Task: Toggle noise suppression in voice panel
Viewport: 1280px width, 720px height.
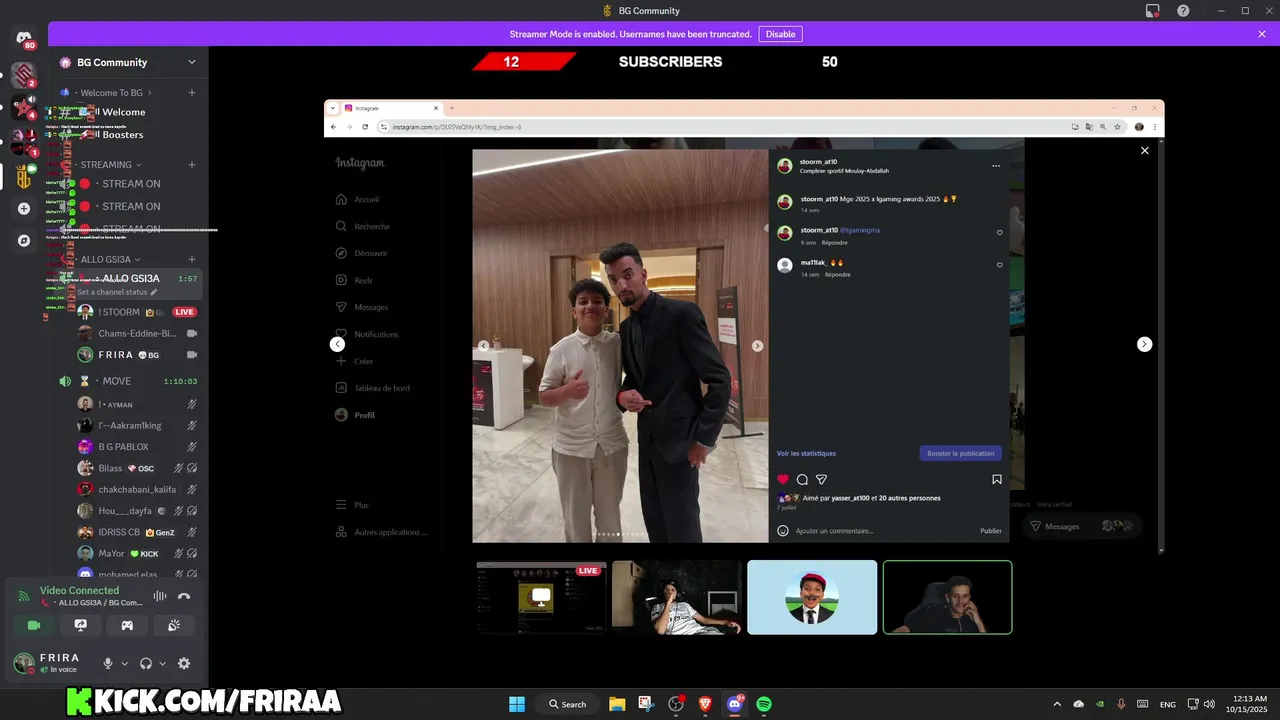Action: point(159,596)
